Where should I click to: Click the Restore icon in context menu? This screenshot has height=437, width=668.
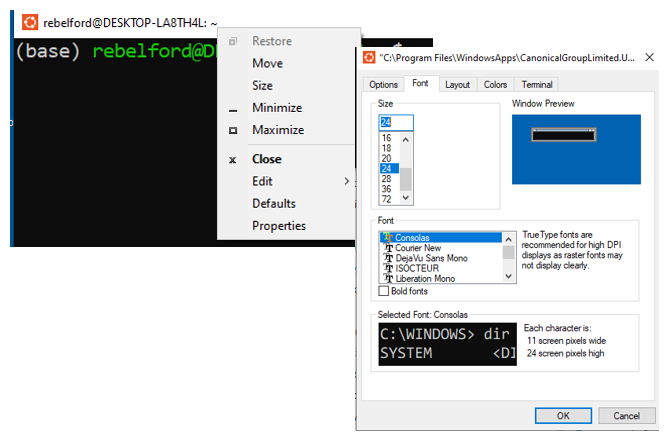pos(233,41)
